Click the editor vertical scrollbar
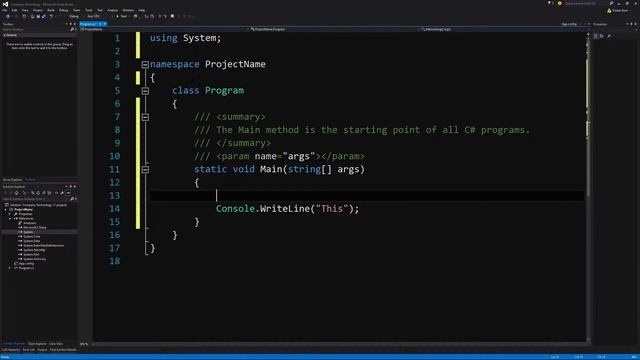The height and width of the screenshot is (360, 640). pos(588,187)
